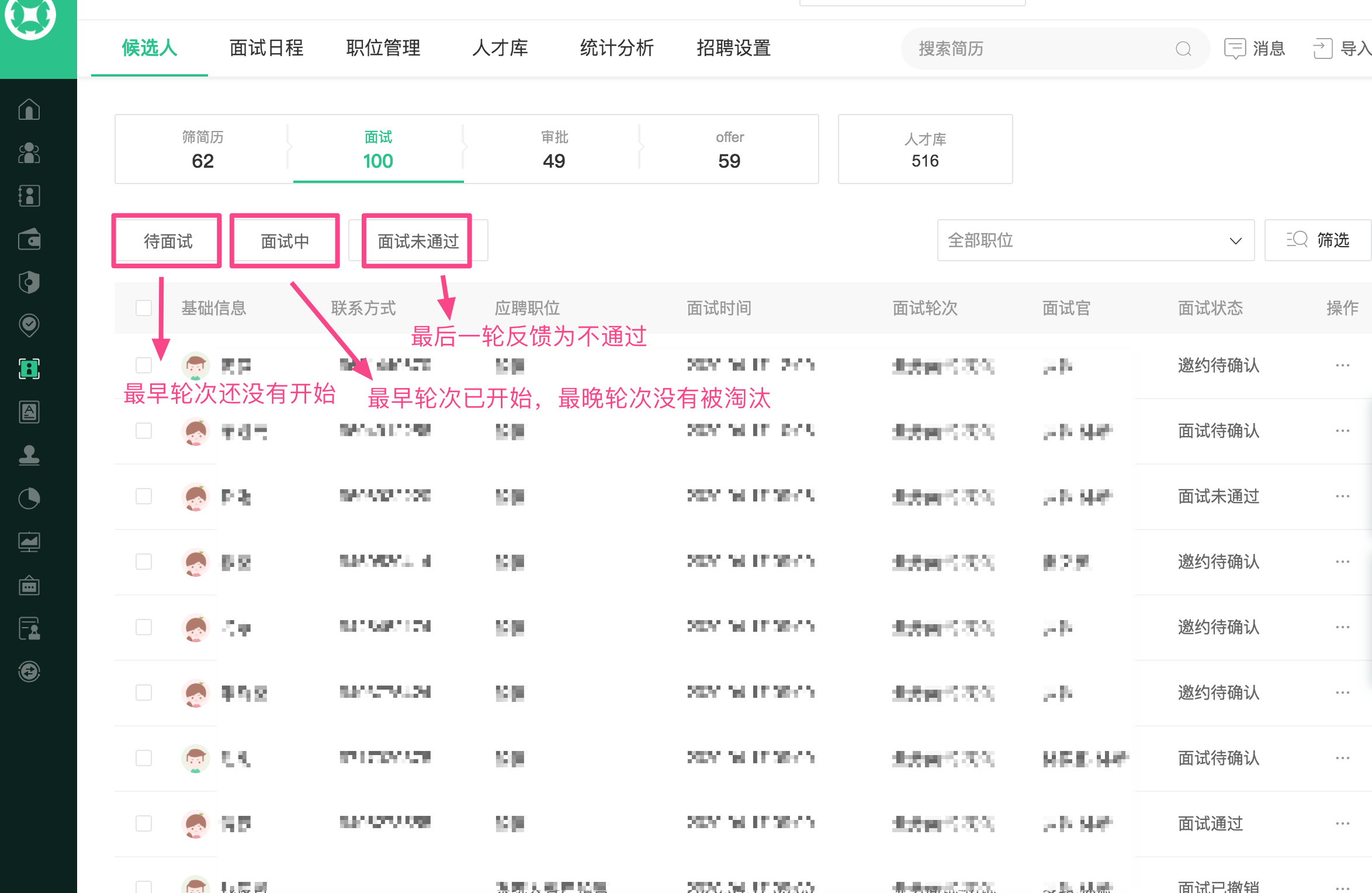Click the wallet icon in sidebar
Viewport: 1372px width, 893px height.
(29, 239)
